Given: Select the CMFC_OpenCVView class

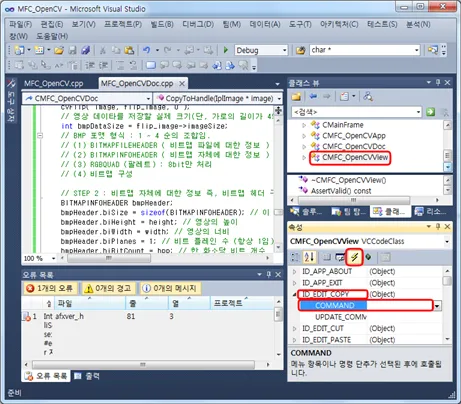Looking at the screenshot, I should pos(355,157).
